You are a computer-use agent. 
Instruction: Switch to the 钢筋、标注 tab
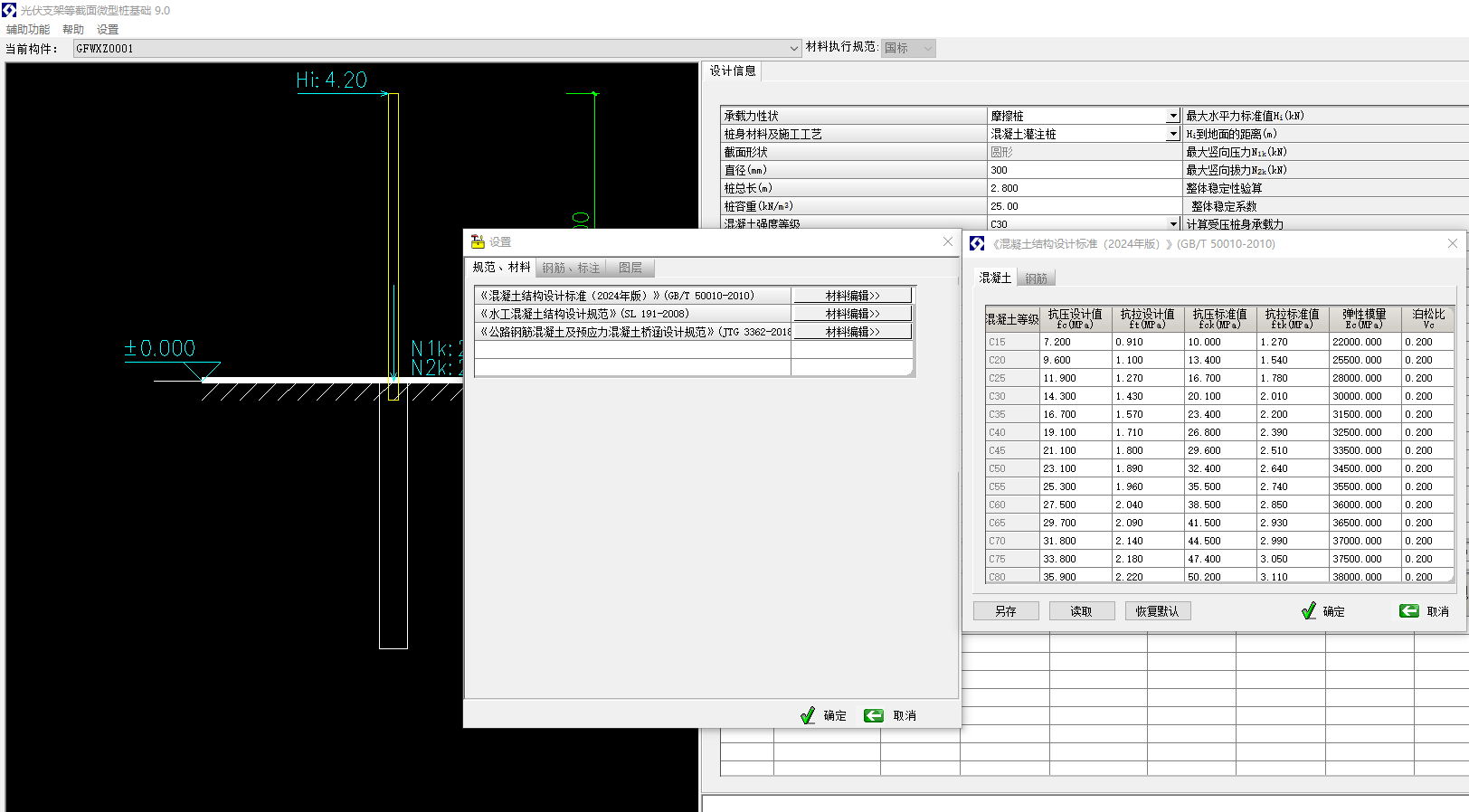tap(571, 268)
